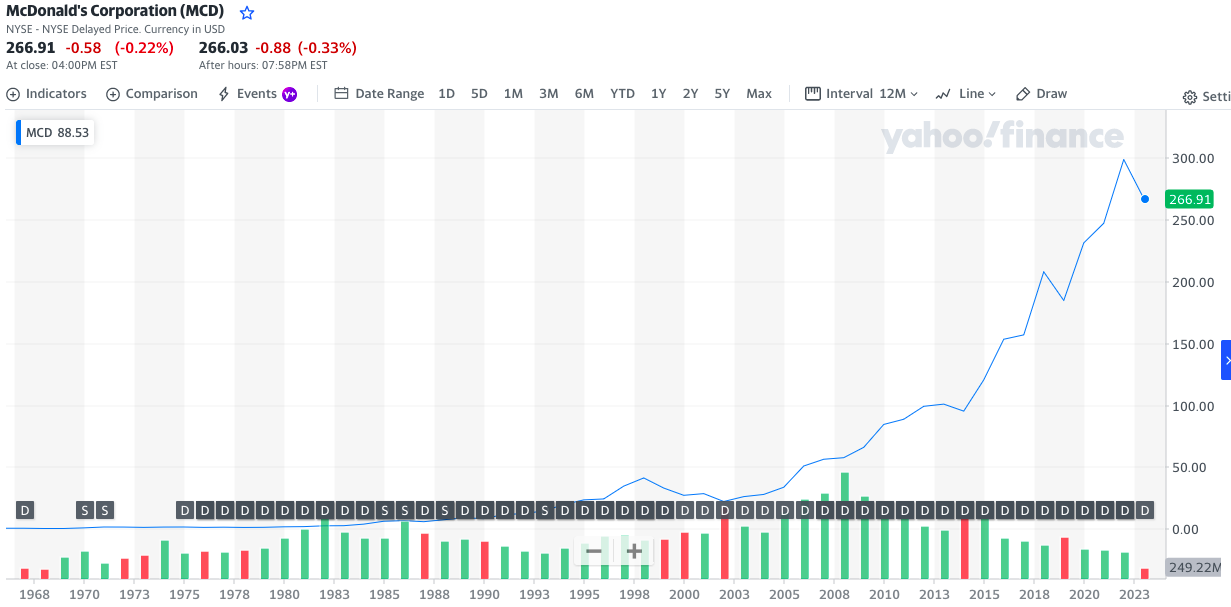
Task: Zoom in with the plus button
Action: [x=633, y=551]
